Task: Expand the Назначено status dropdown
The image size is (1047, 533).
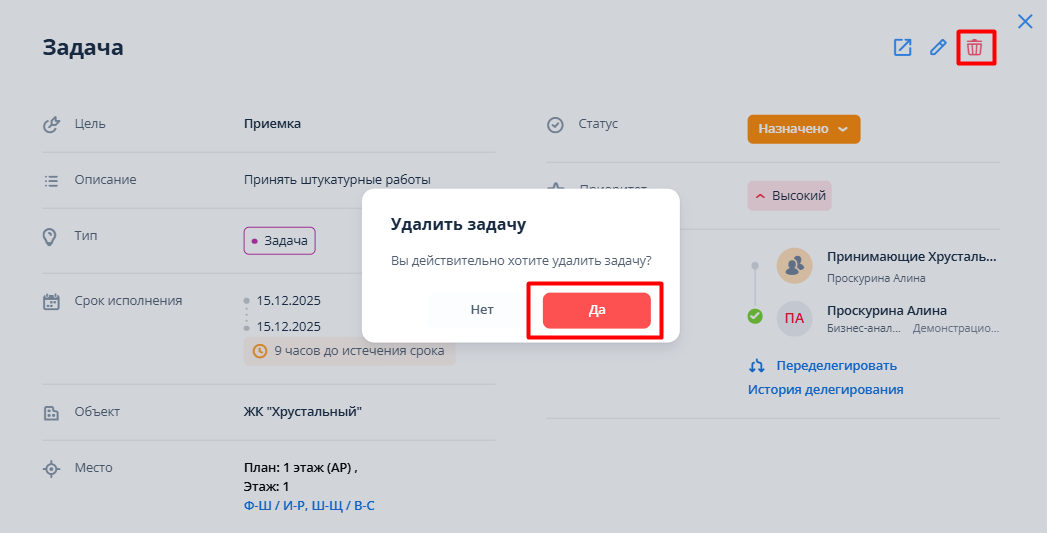Action: [x=803, y=129]
